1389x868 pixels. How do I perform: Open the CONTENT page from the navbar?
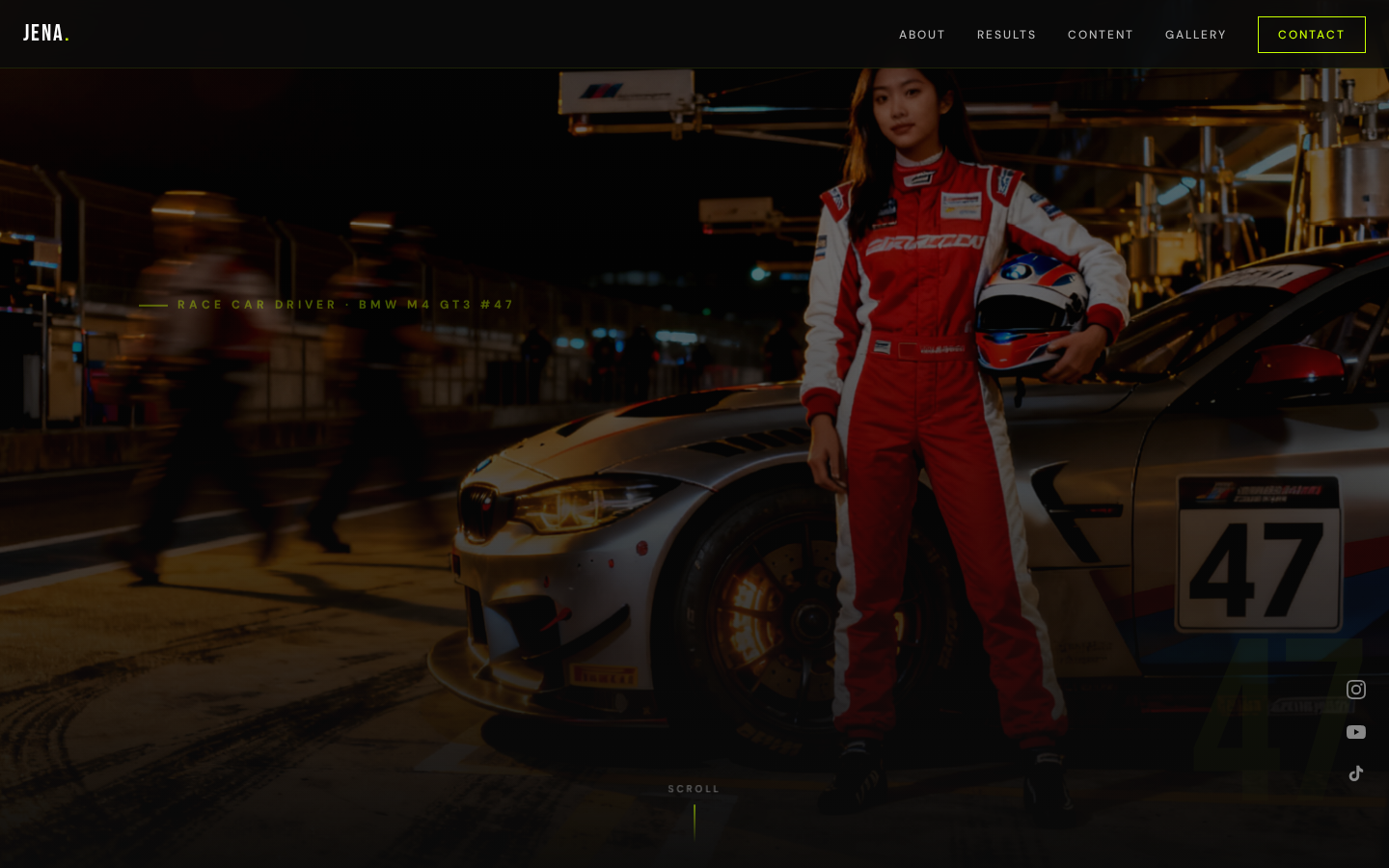pyautogui.click(x=1101, y=35)
